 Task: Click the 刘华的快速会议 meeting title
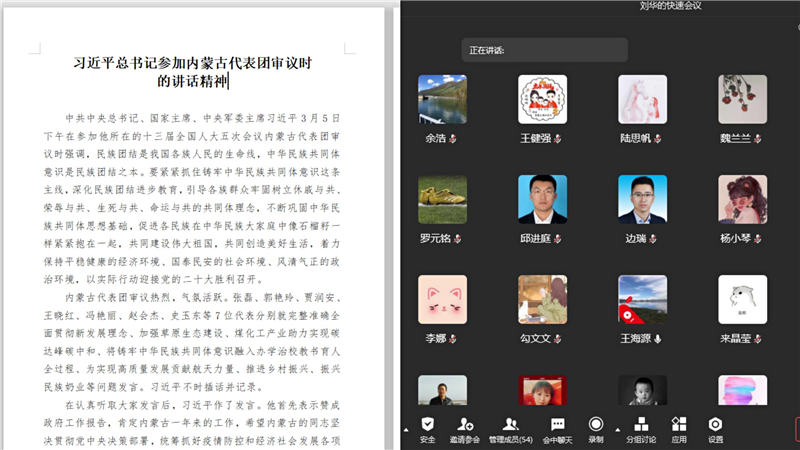[670, 6]
